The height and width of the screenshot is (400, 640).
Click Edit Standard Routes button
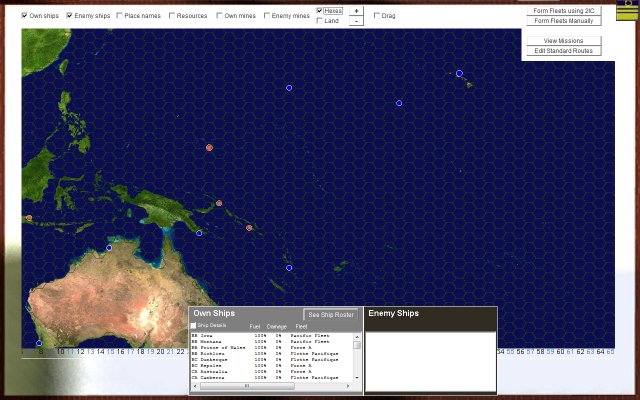pyautogui.click(x=563, y=50)
